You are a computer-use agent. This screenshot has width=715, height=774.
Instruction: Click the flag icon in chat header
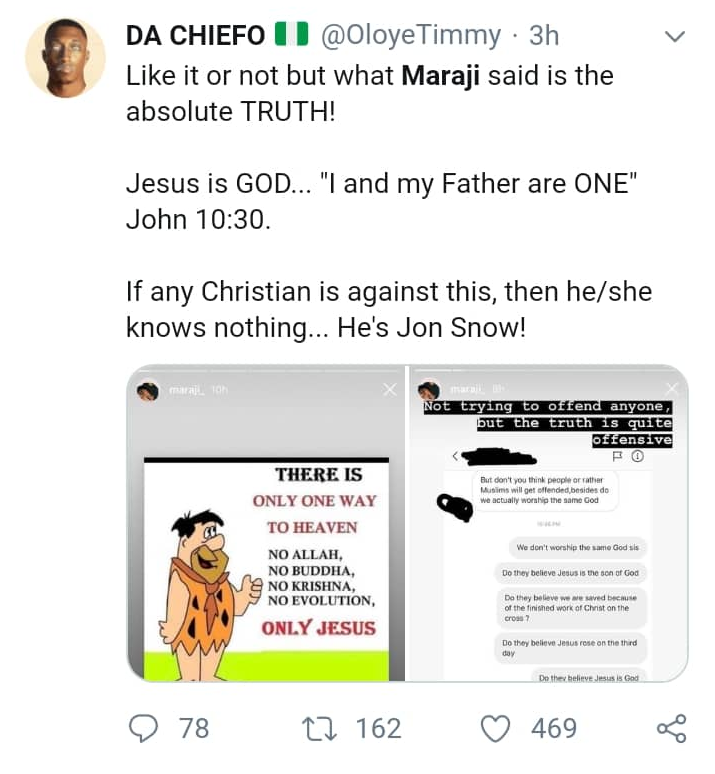click(x=617, y=457)
